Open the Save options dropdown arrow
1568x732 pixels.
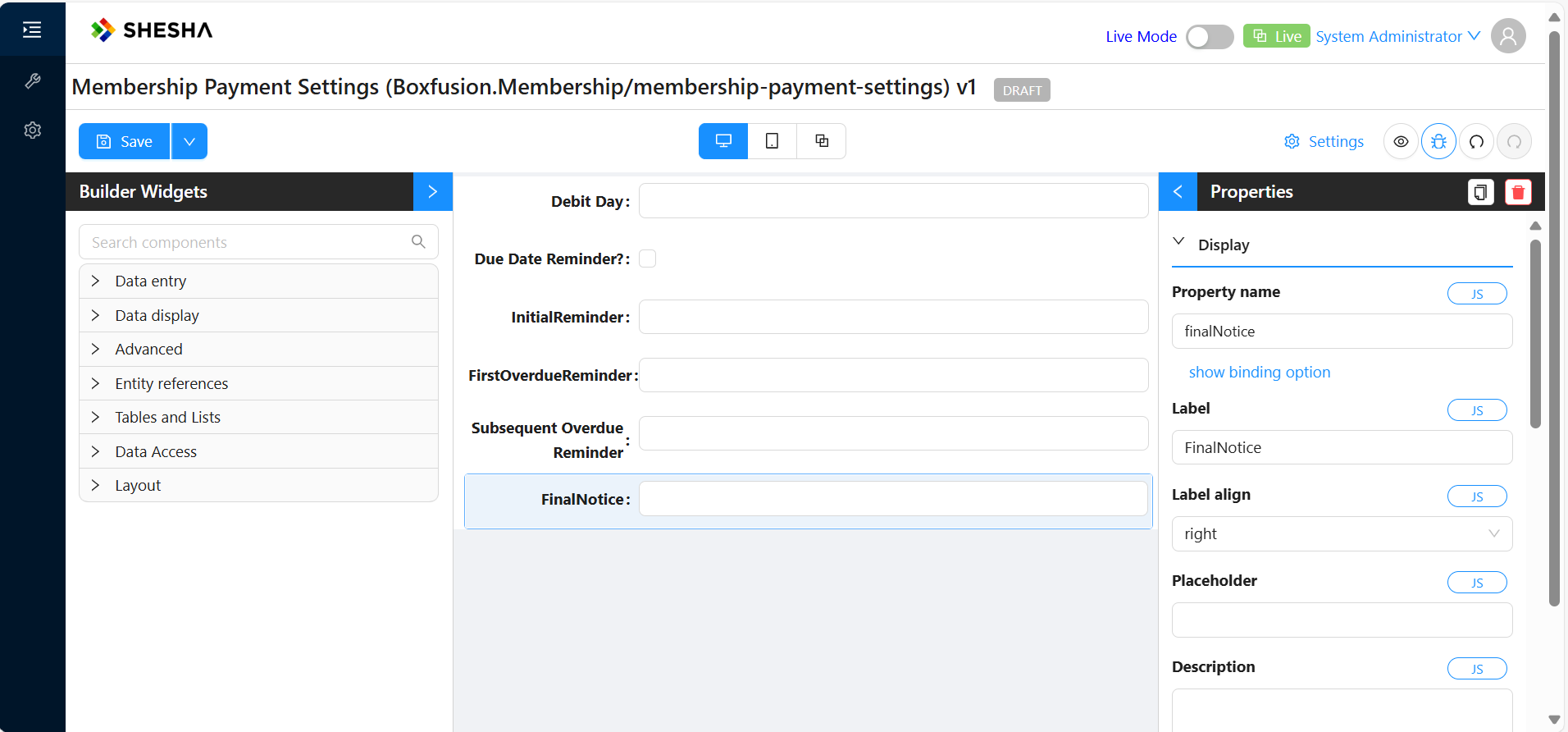click(x=189, y=141)
